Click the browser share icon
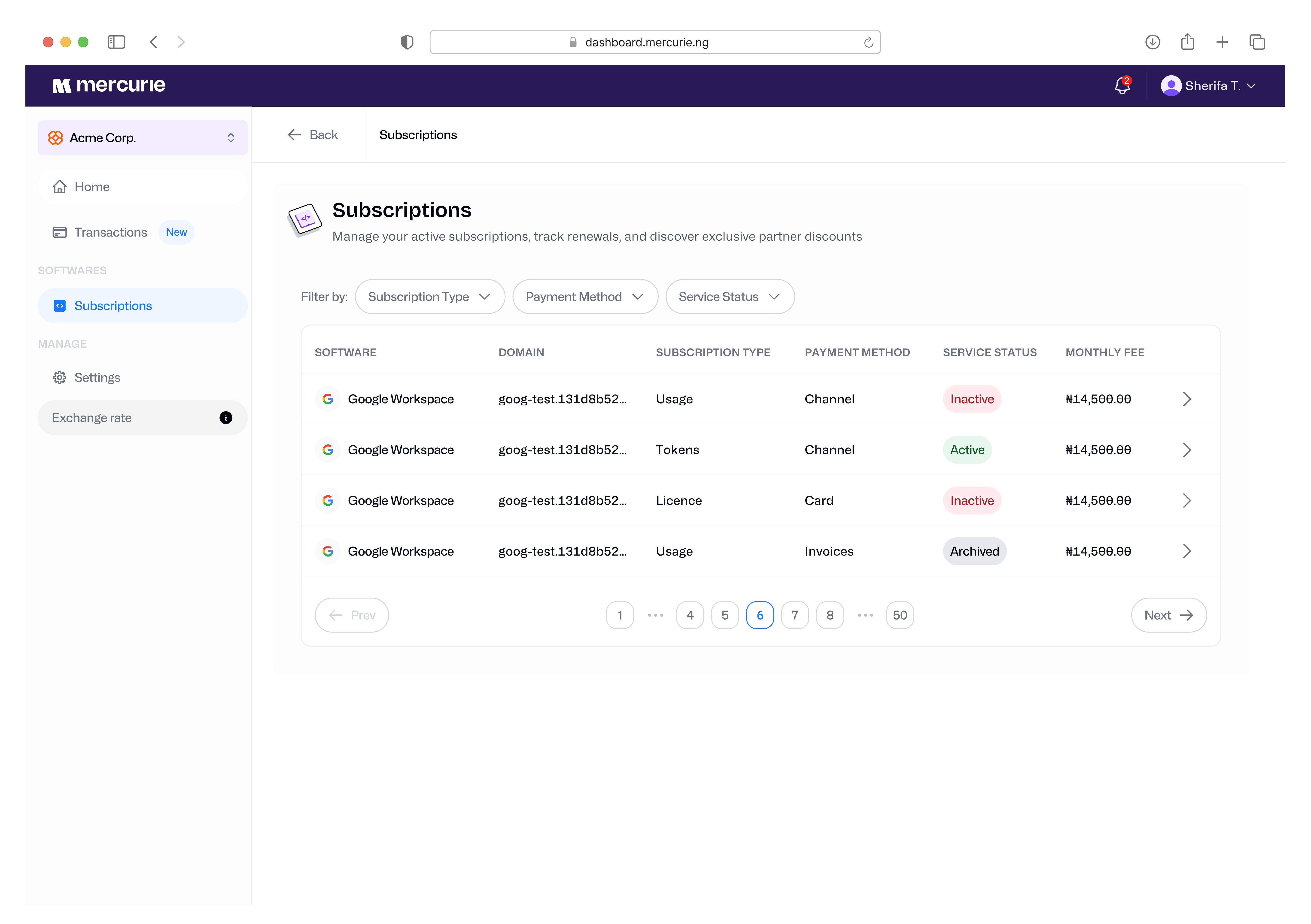The width and height of the screenshot is (1311, 924). 1188,42
